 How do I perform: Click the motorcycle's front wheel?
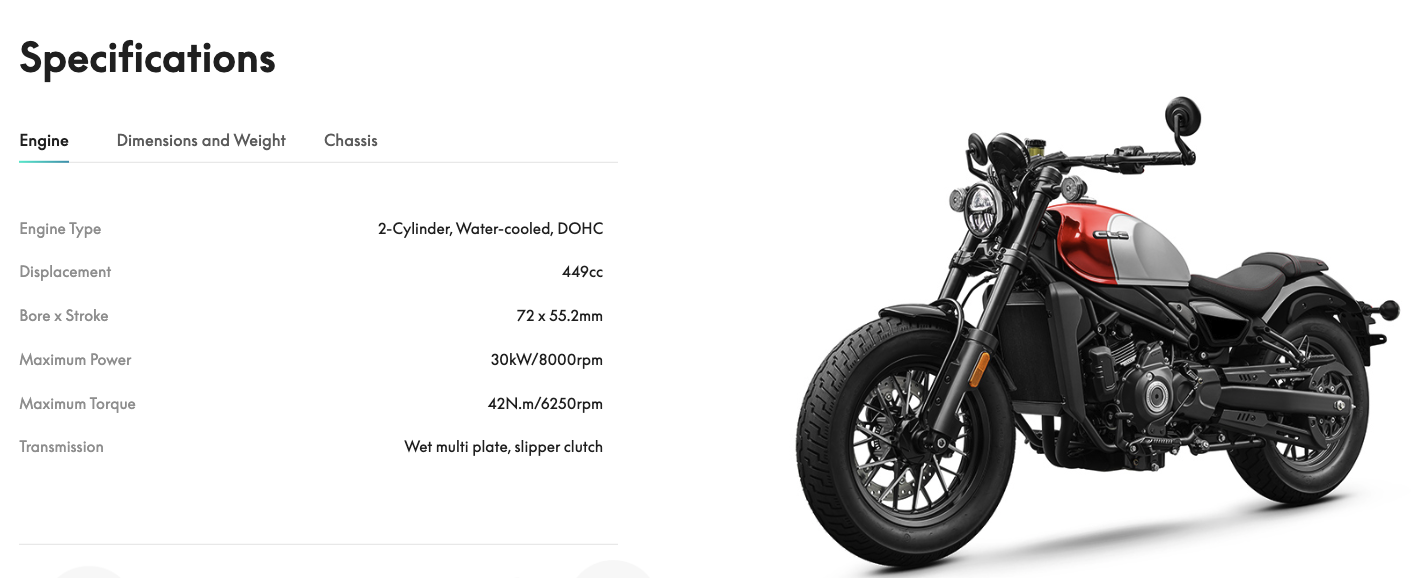(905, 438)
